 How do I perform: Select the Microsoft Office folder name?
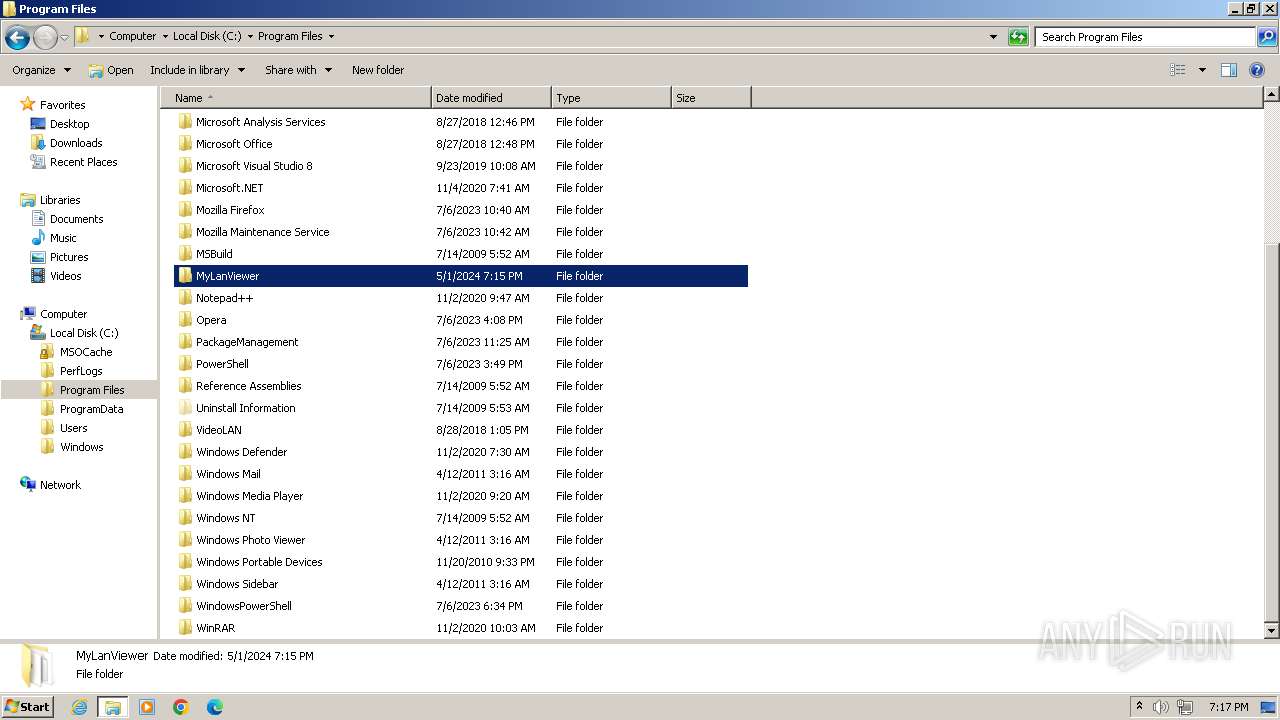pyautogui.click(x=234, y=144)
